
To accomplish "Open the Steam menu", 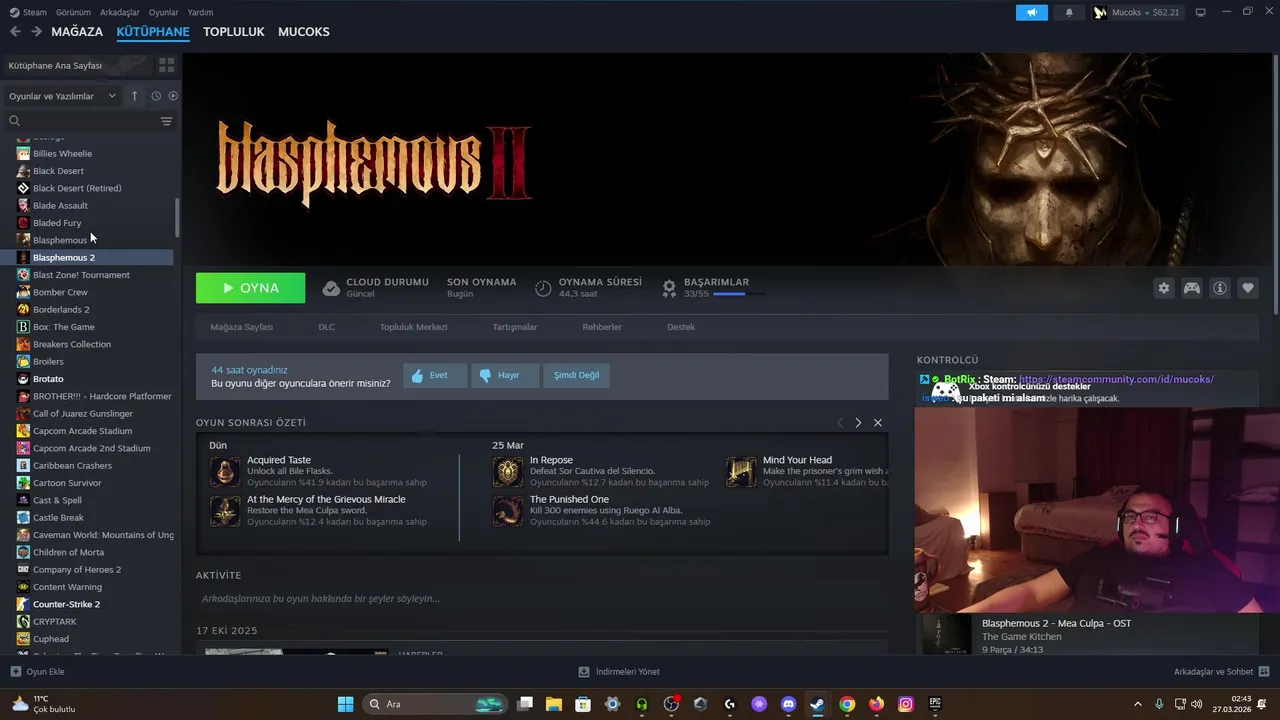I will tap(28, 12).
